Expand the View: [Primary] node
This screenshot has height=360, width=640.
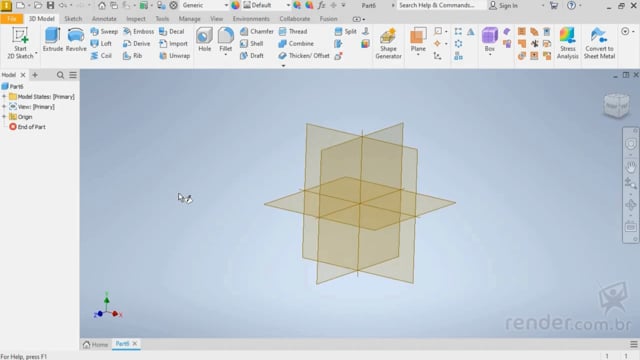tap(4, 107)
